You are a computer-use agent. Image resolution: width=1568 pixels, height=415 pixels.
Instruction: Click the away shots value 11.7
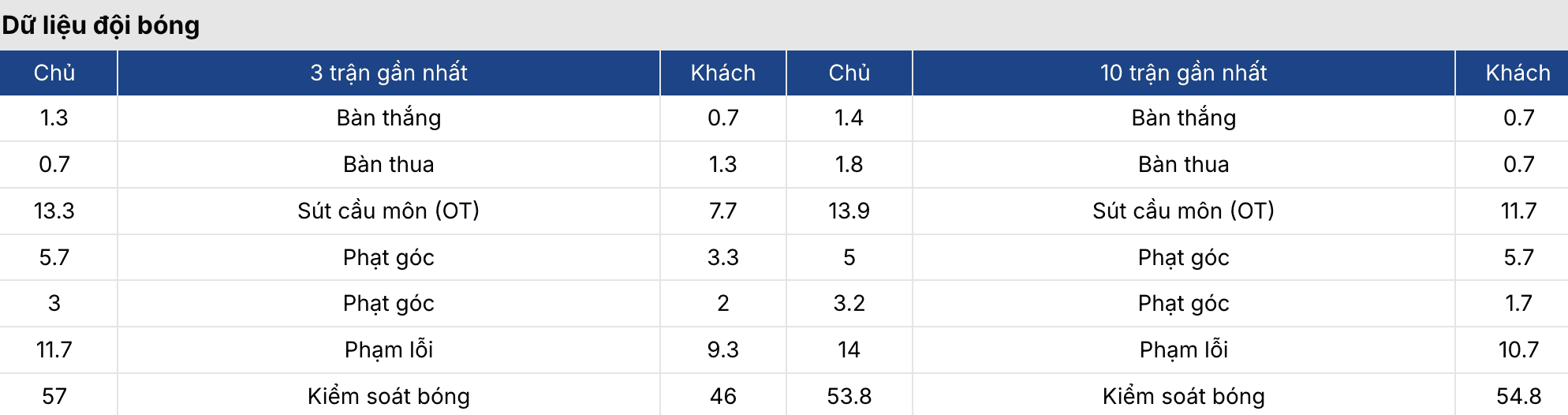(x=1518, y=211)
